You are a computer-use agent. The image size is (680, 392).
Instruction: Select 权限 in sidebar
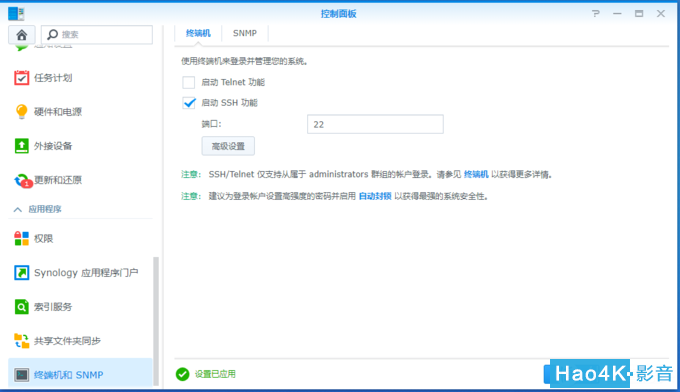pyautogui.click(x=43, y=238)
